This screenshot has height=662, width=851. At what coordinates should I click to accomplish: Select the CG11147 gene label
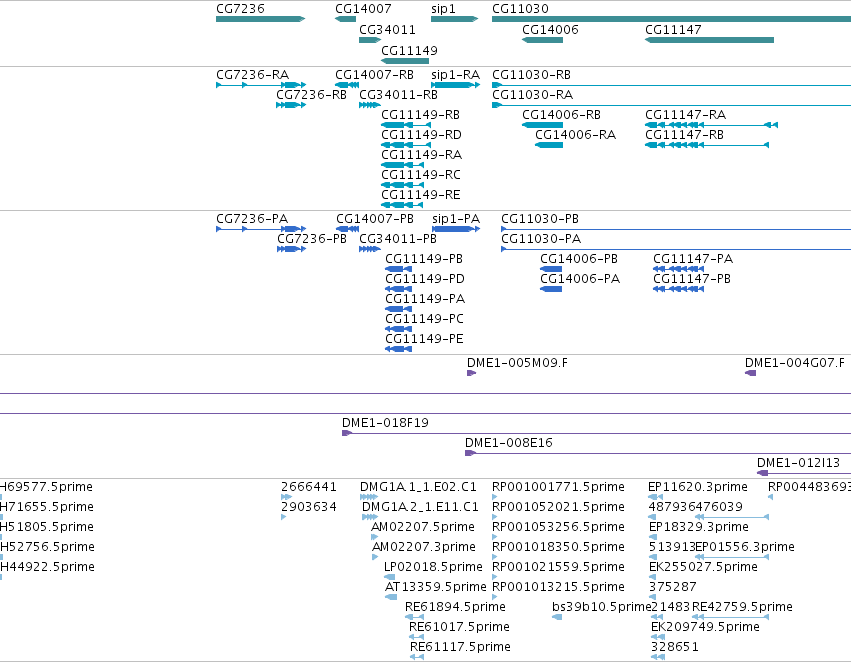tap(673, 29)
